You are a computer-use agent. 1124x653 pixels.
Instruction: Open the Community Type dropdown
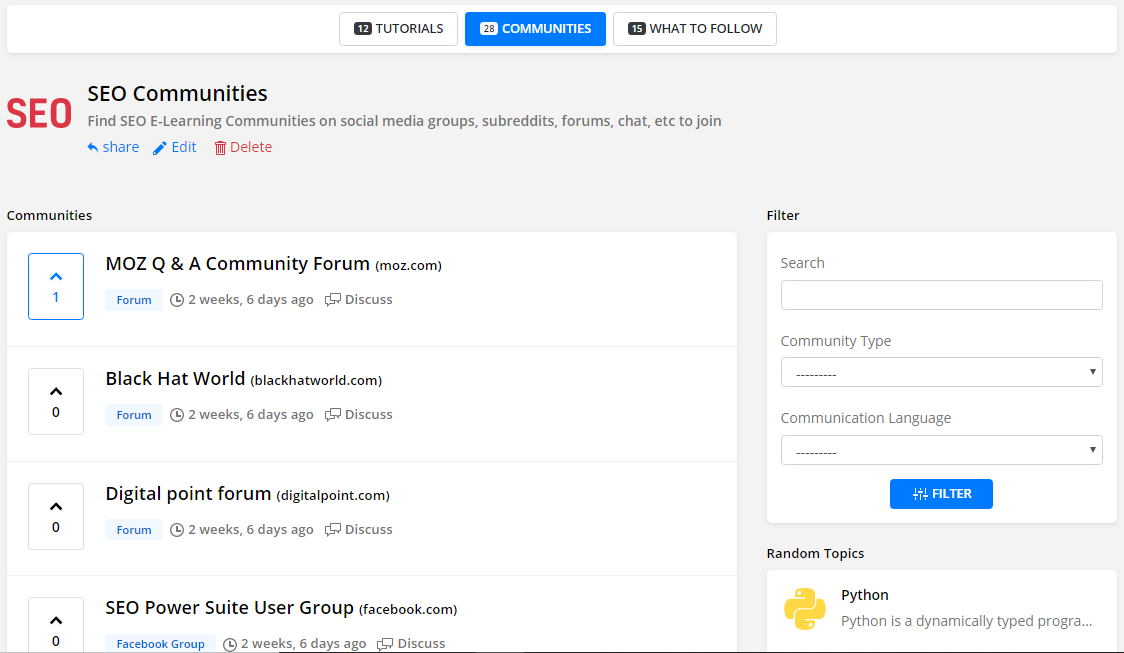[941, 372]
